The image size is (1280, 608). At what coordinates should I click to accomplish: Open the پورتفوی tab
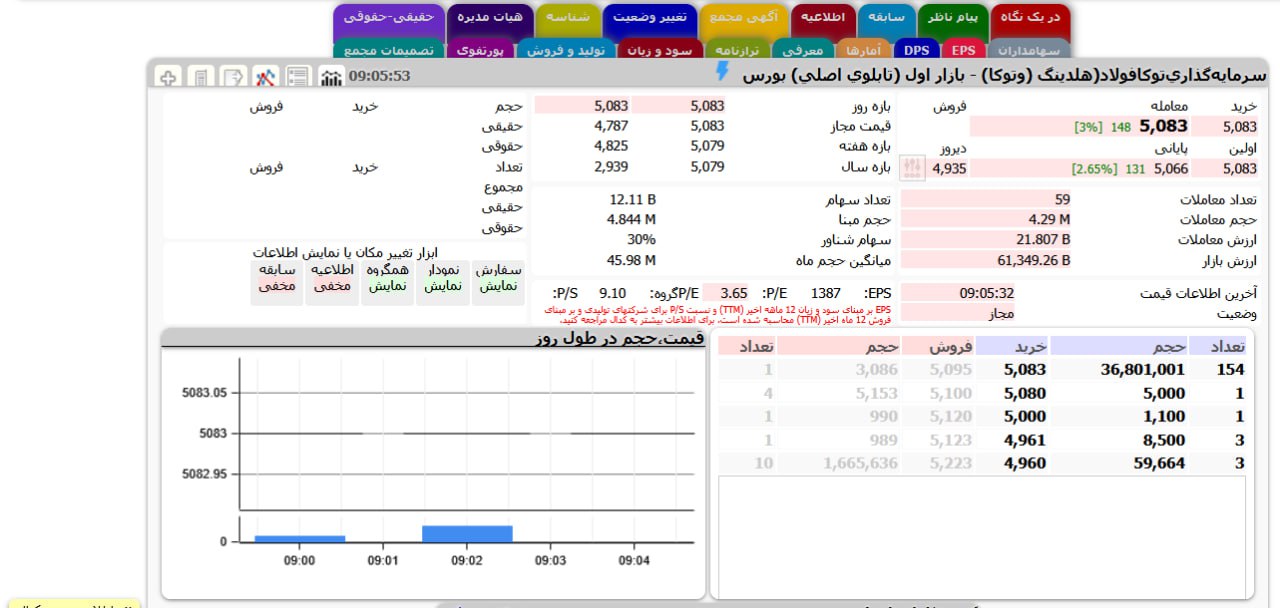coord(480,50)
